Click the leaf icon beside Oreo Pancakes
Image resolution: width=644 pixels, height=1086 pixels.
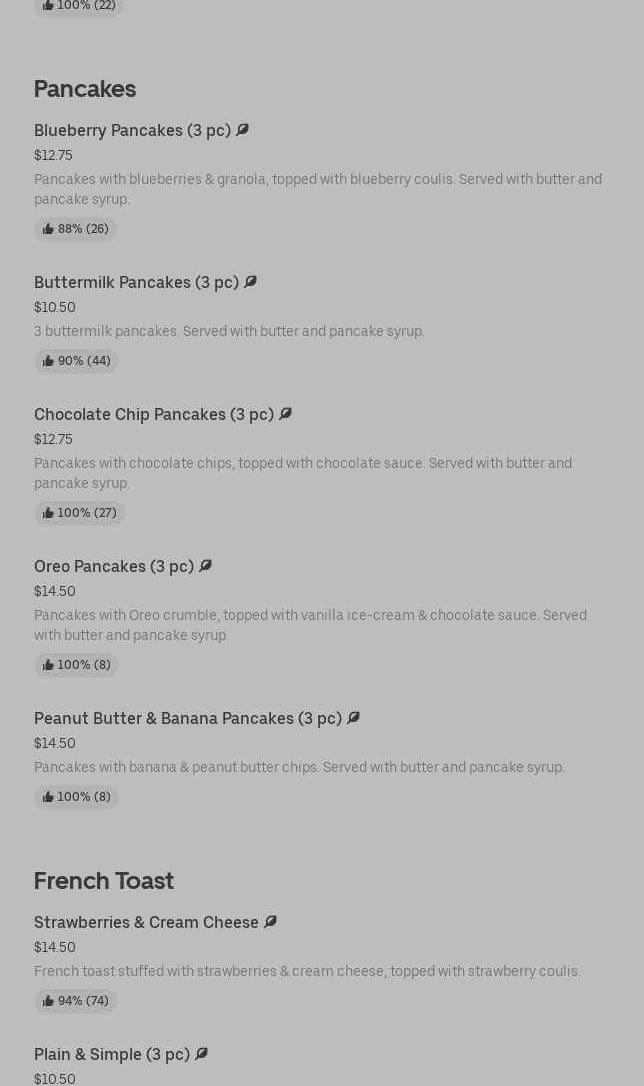[x=205, y=566]
